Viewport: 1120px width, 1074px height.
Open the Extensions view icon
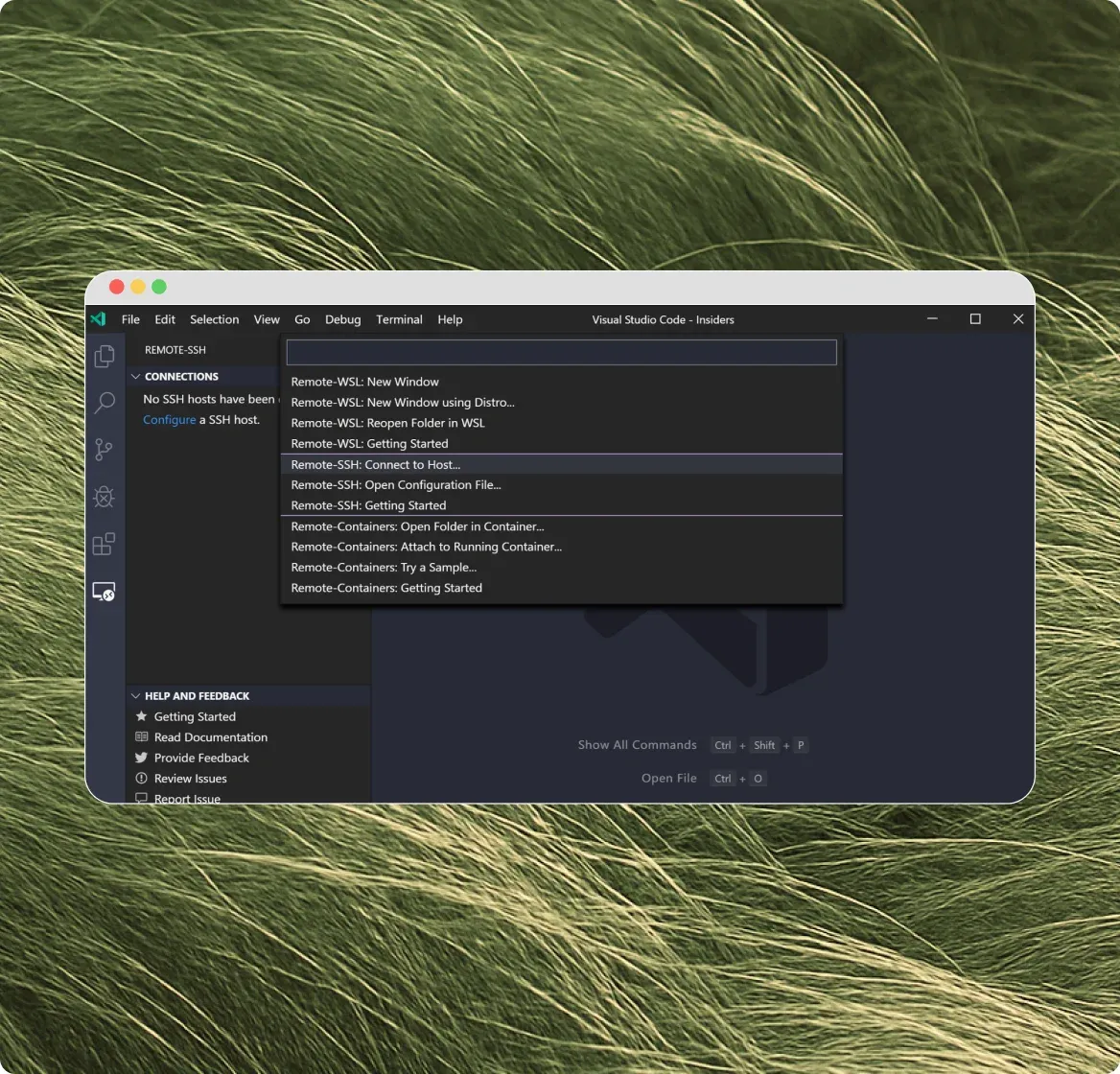pyautogui.click(x=105, y=544)
